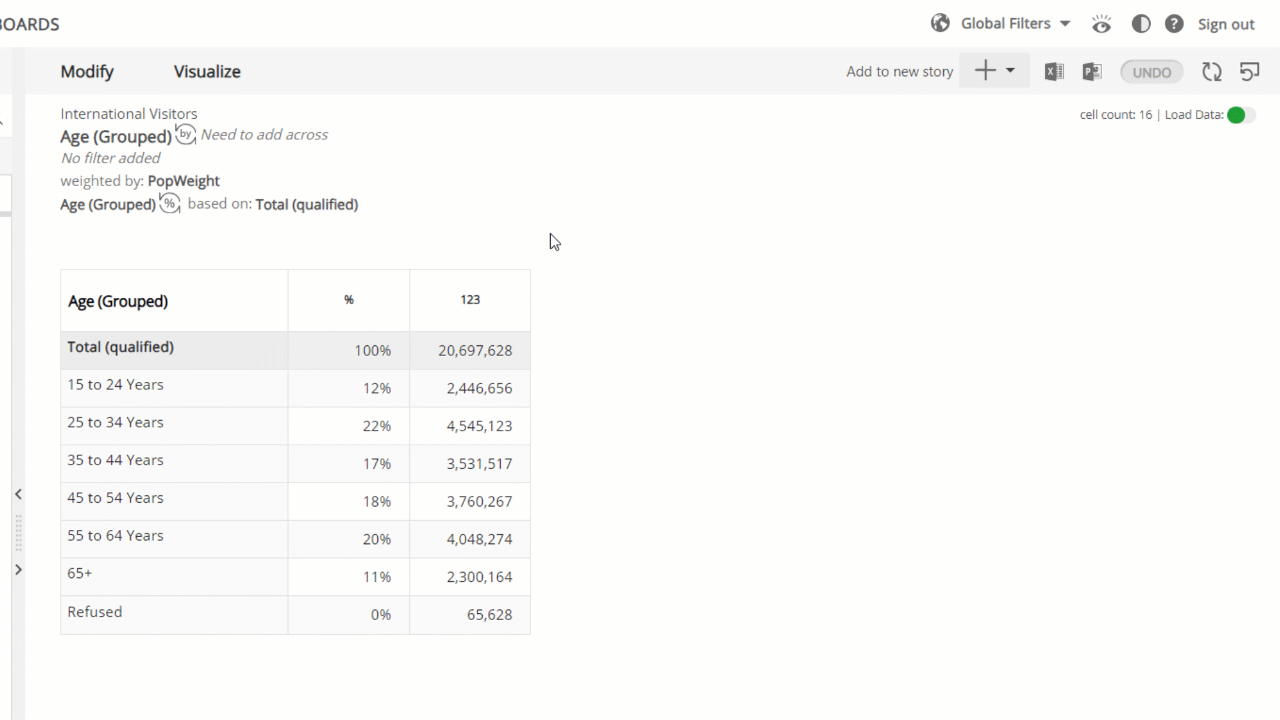
Task: Click the 'by' icon beside Age (Grouped) title
Action: pyautogui.click(x=186, y=134)
